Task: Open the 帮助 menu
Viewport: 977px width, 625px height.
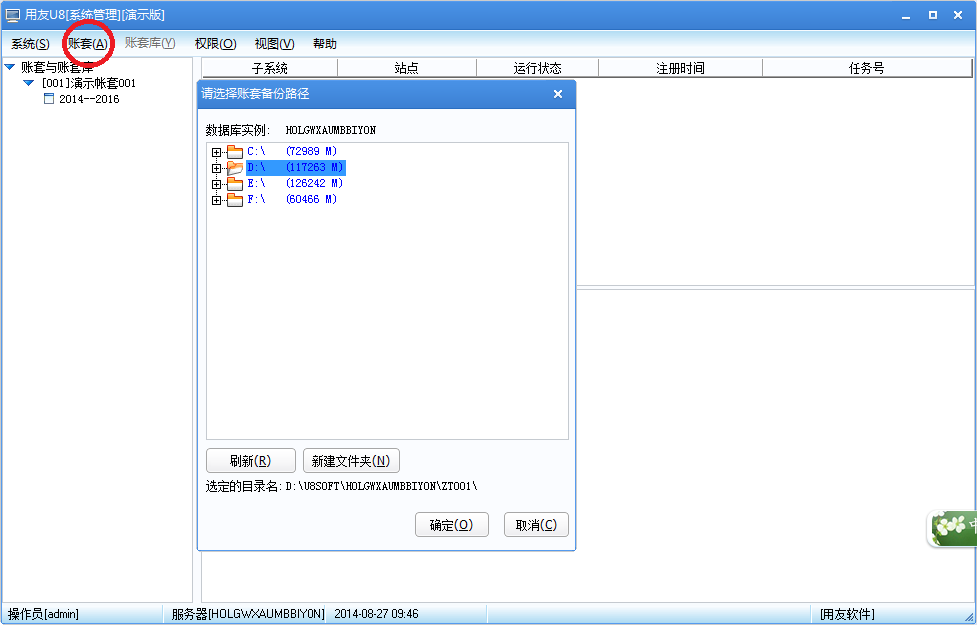Action: click(x=325, y=44)
